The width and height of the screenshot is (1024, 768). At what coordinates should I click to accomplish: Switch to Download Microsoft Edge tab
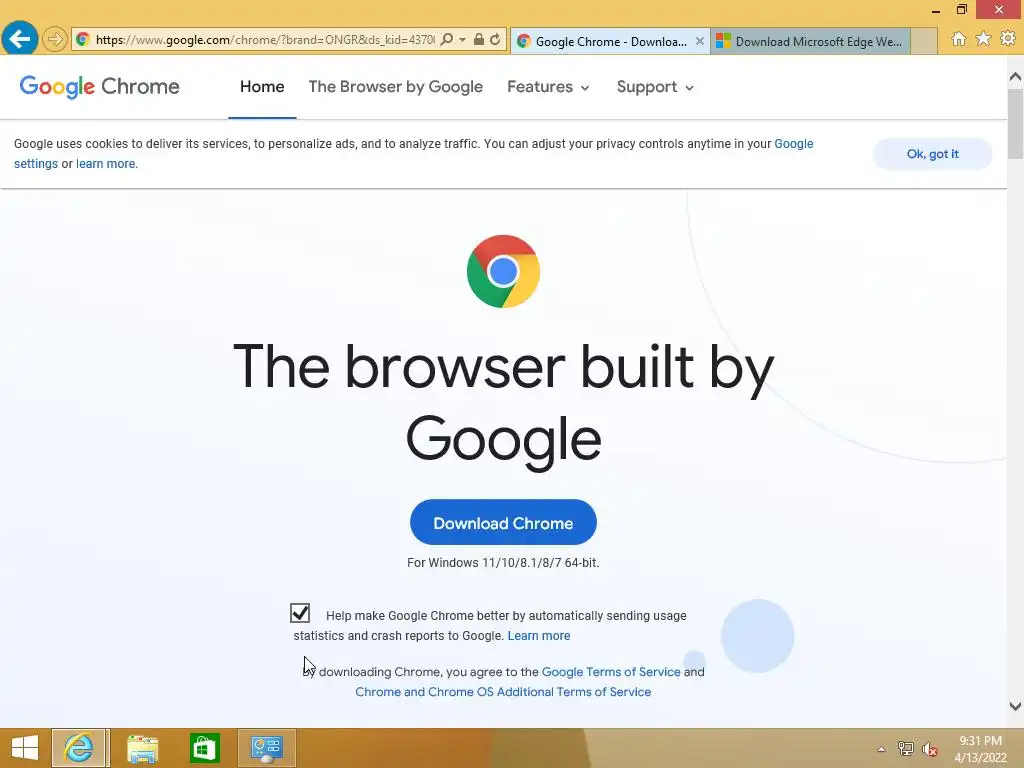point(810,41)
